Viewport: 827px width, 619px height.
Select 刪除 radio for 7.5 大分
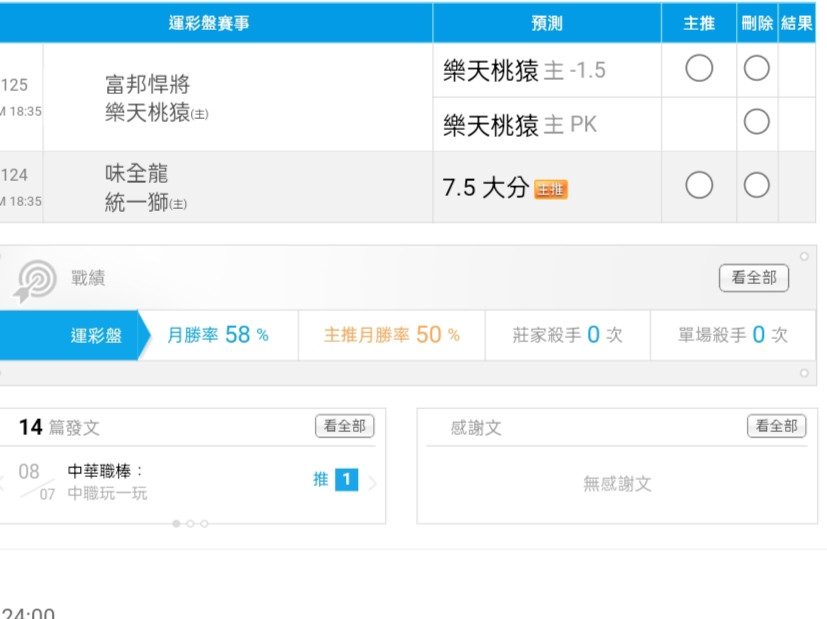[756, 185]
